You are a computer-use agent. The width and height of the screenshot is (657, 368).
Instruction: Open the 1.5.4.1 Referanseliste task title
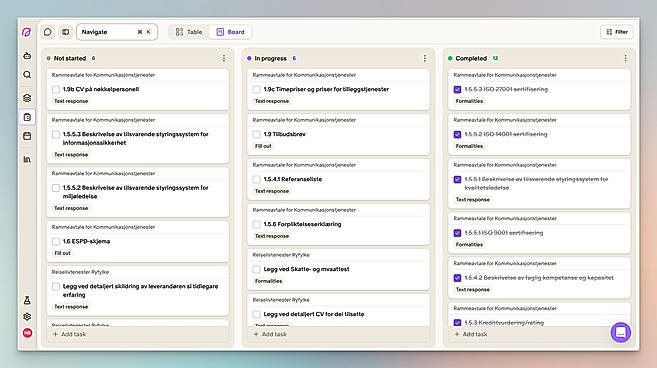point(293,179)
